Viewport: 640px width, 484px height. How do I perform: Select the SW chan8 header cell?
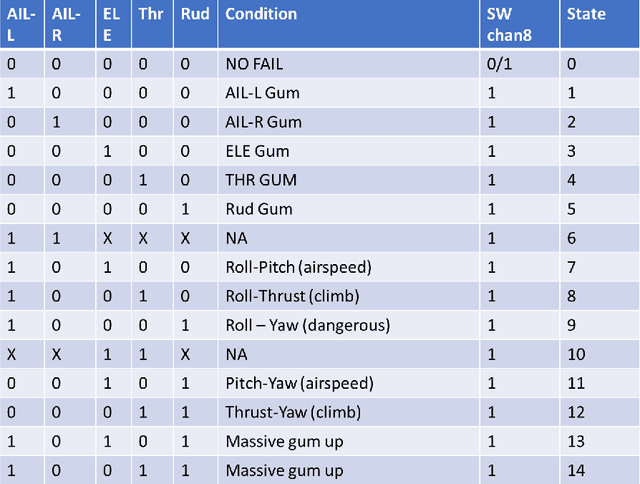507,24
